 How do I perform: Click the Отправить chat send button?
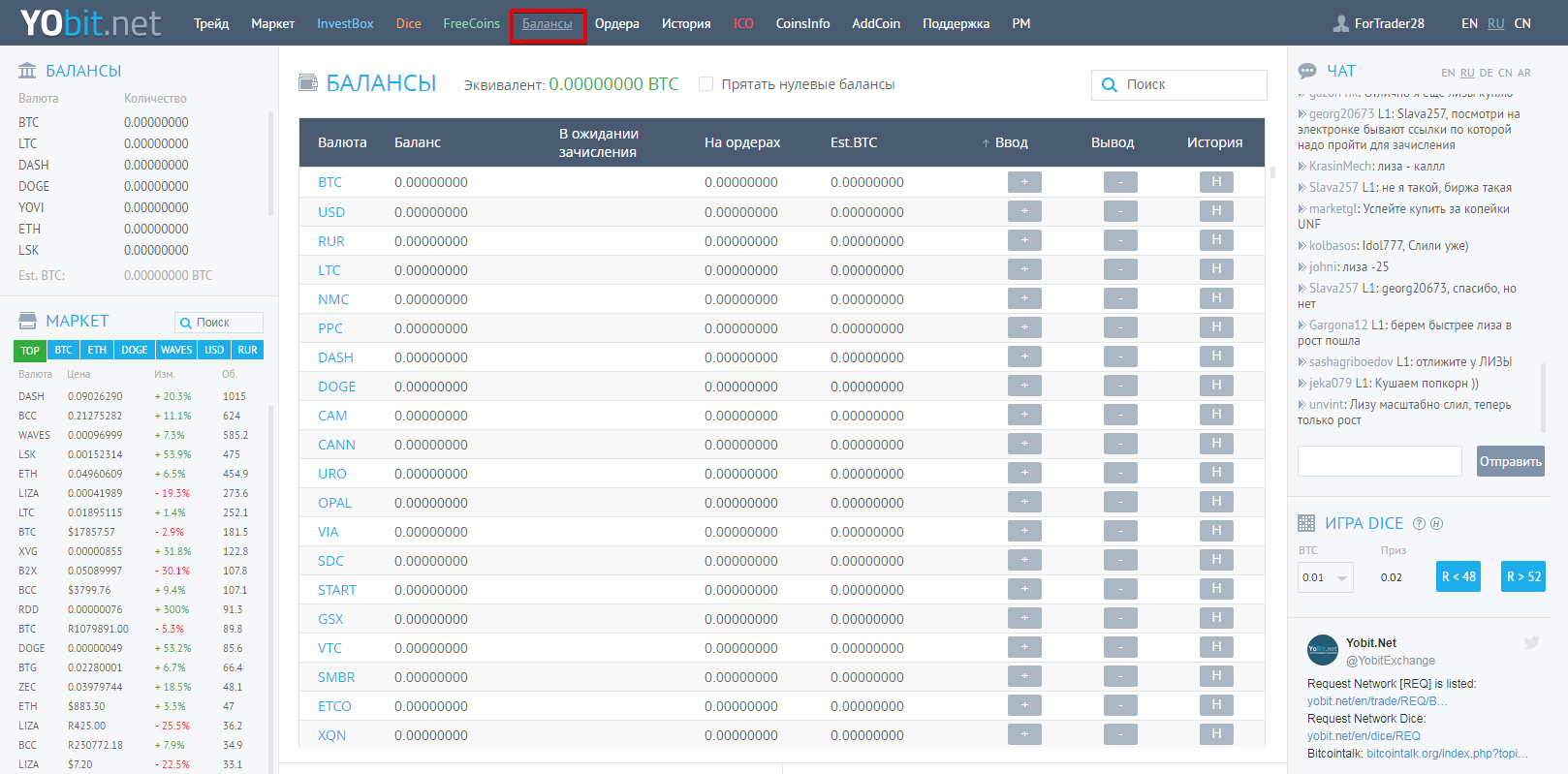click(1511, 461)
